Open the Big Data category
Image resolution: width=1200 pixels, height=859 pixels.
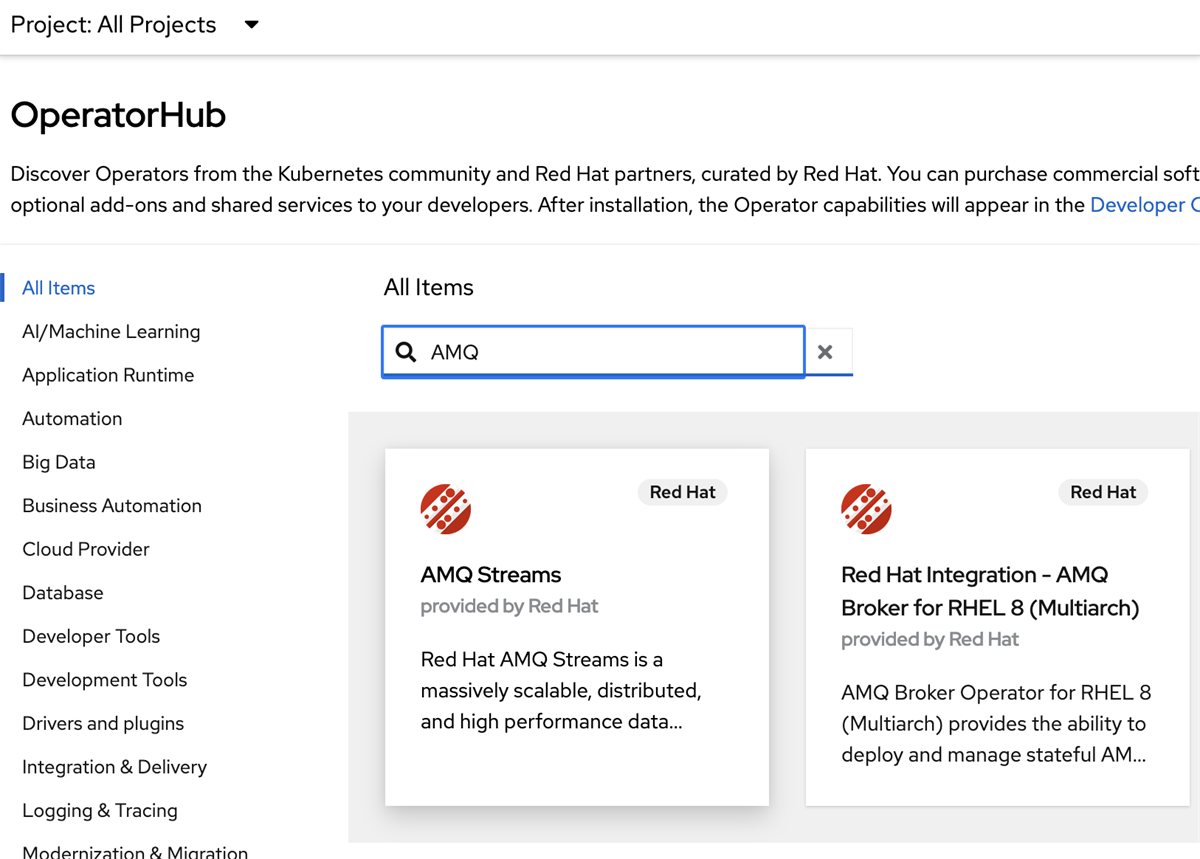[59, 462]
